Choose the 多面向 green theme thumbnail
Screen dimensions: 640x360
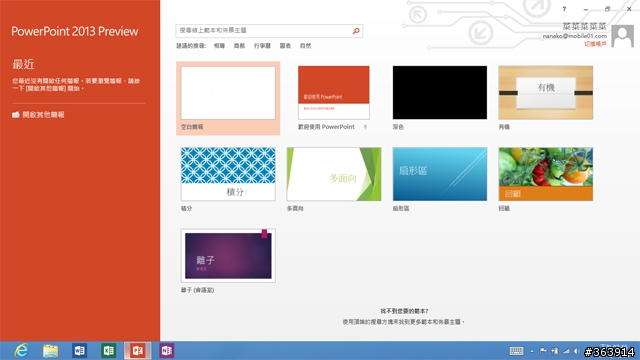click(334, 174)
